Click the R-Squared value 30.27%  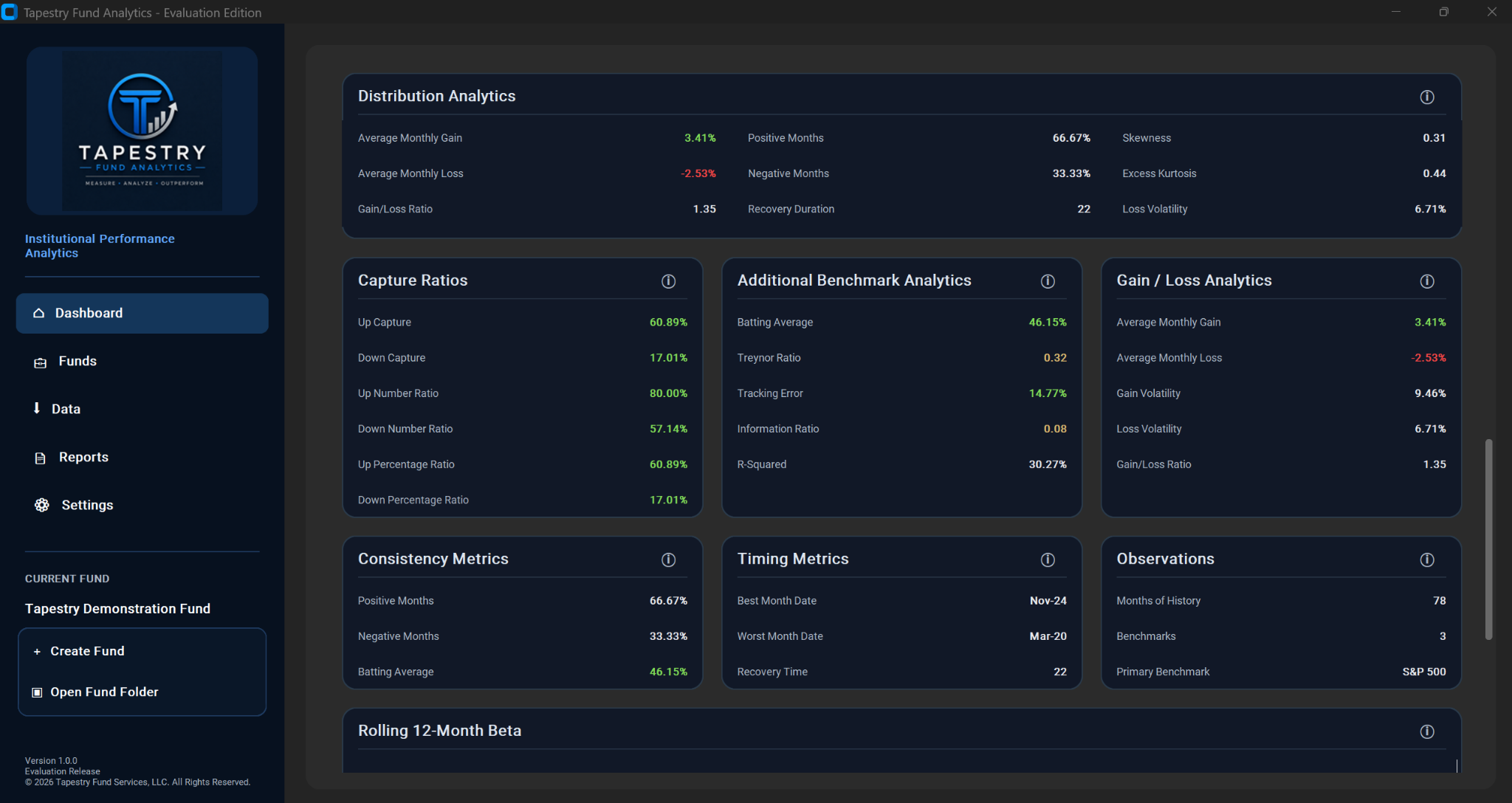tap(1048, 464)
